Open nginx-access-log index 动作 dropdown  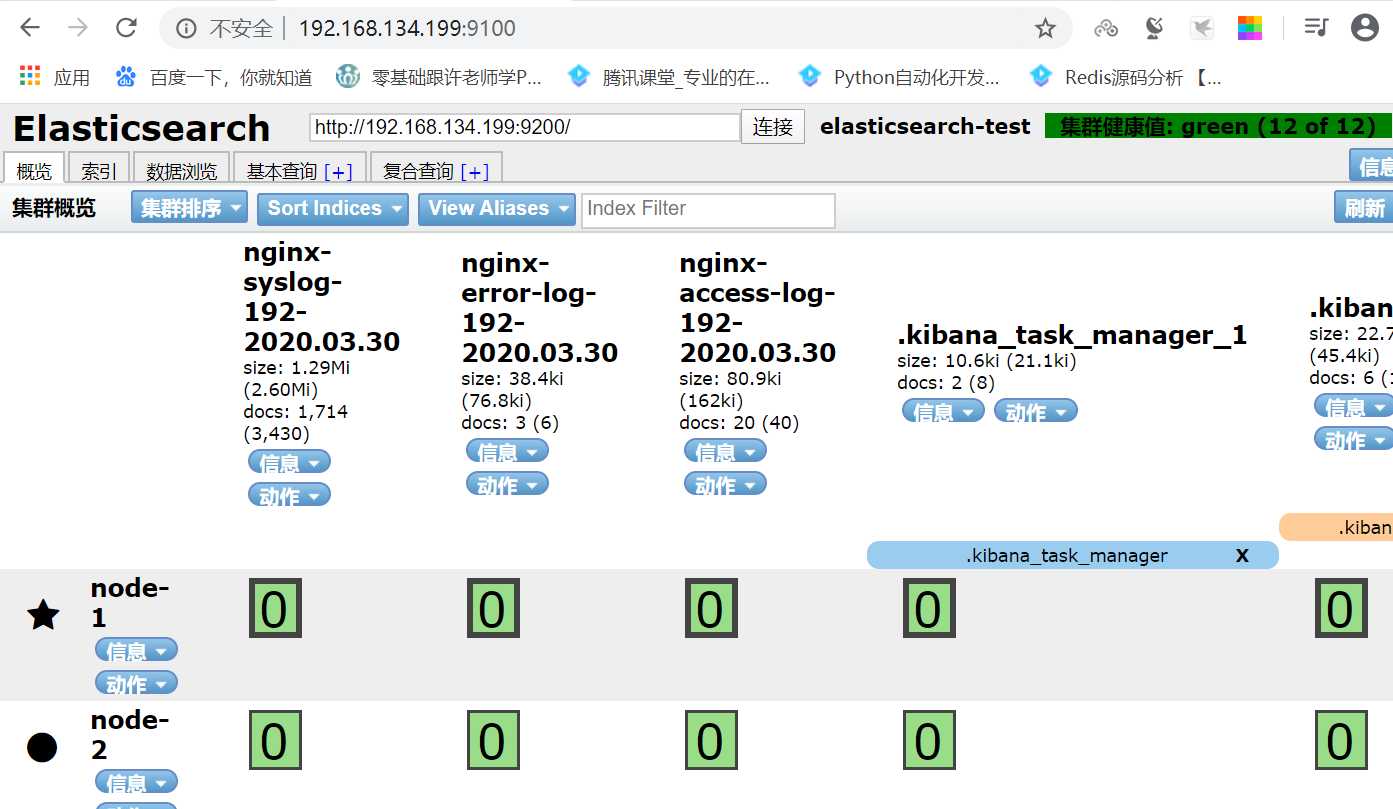[x=725, y=484]
